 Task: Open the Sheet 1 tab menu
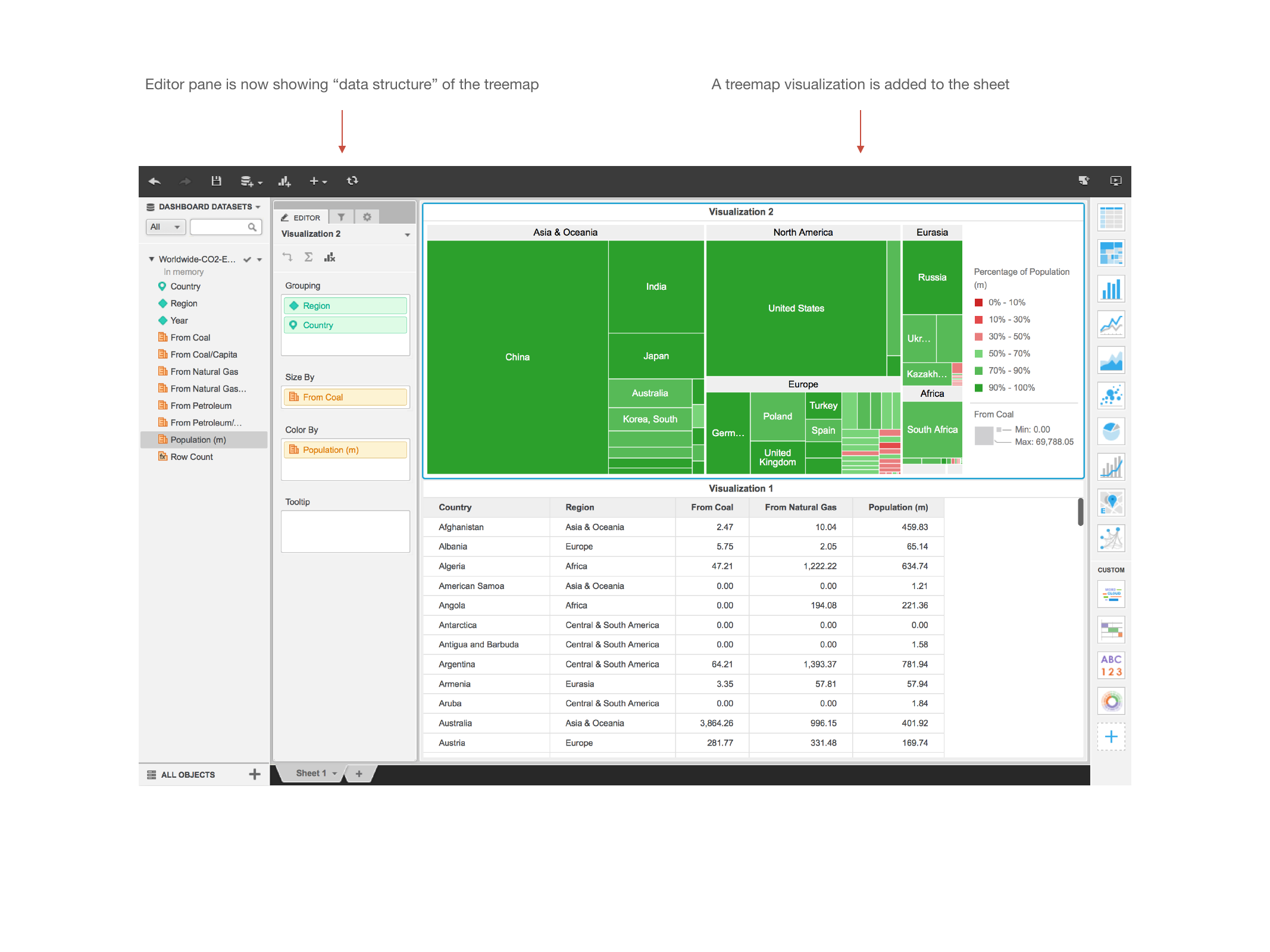coord(334,773)
